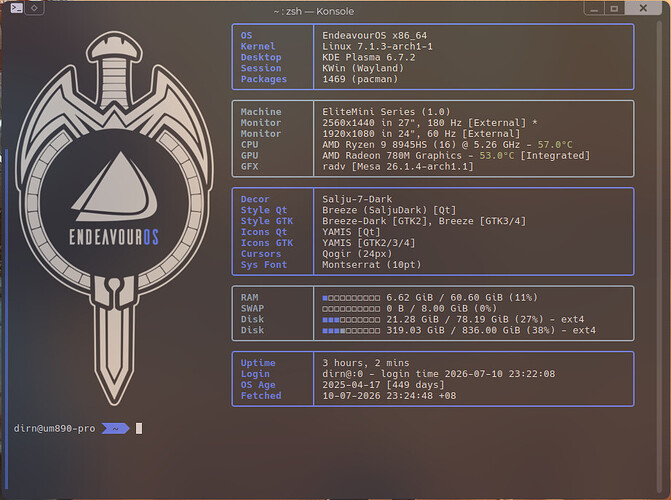The width and height of the screenshot is (671, 500).
Task: Click the 'Packages' label
Action: [x=264, y=79]
